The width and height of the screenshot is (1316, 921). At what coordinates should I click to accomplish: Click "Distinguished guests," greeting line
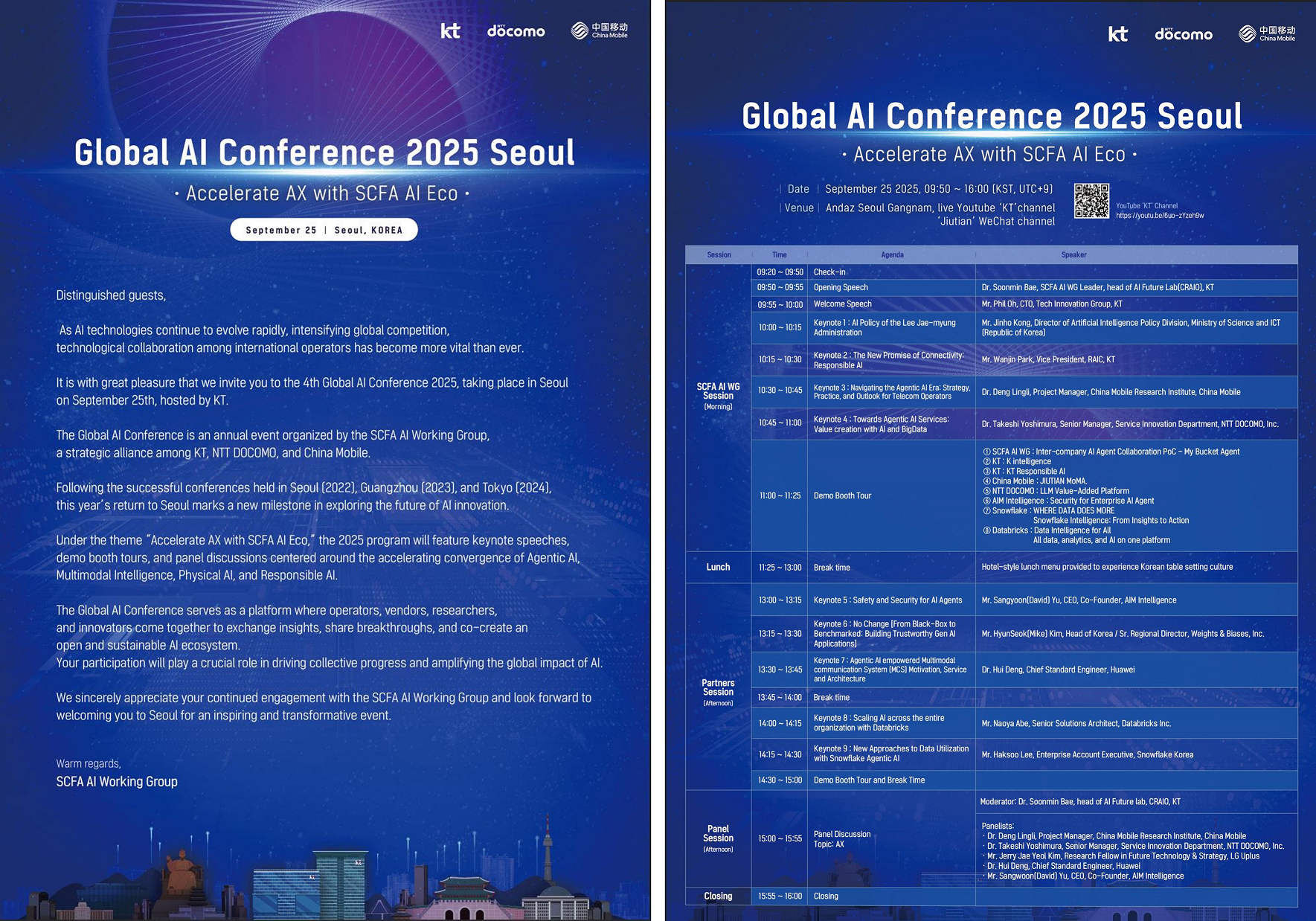[x=111, y=295]
